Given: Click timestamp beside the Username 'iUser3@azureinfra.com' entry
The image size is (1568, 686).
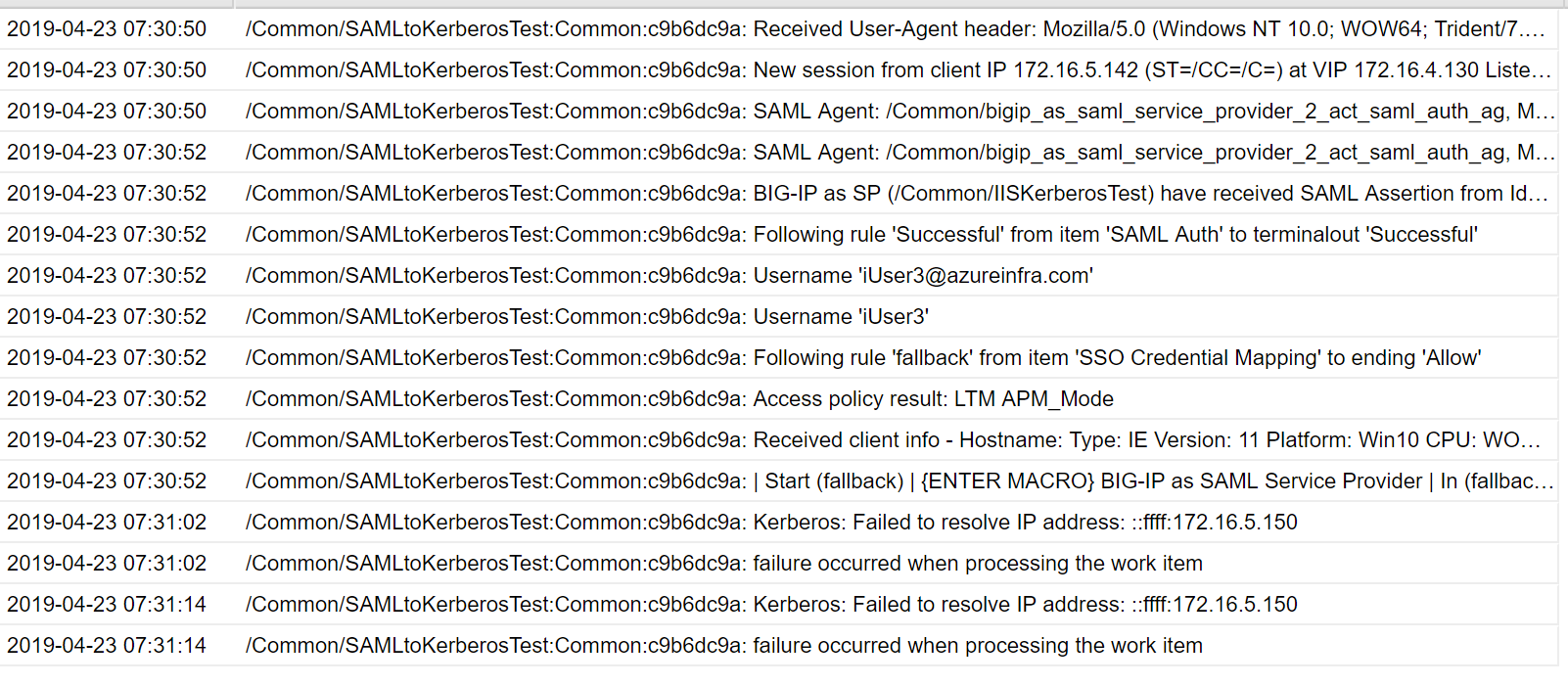Looking at the screenshot, I should pyautogui.click(x=107, y=276).
